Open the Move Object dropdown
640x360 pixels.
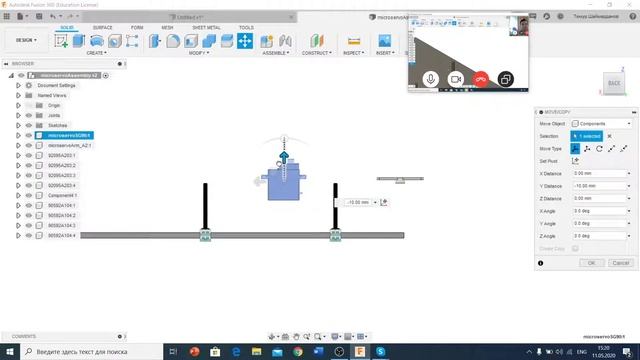[602, 124]
